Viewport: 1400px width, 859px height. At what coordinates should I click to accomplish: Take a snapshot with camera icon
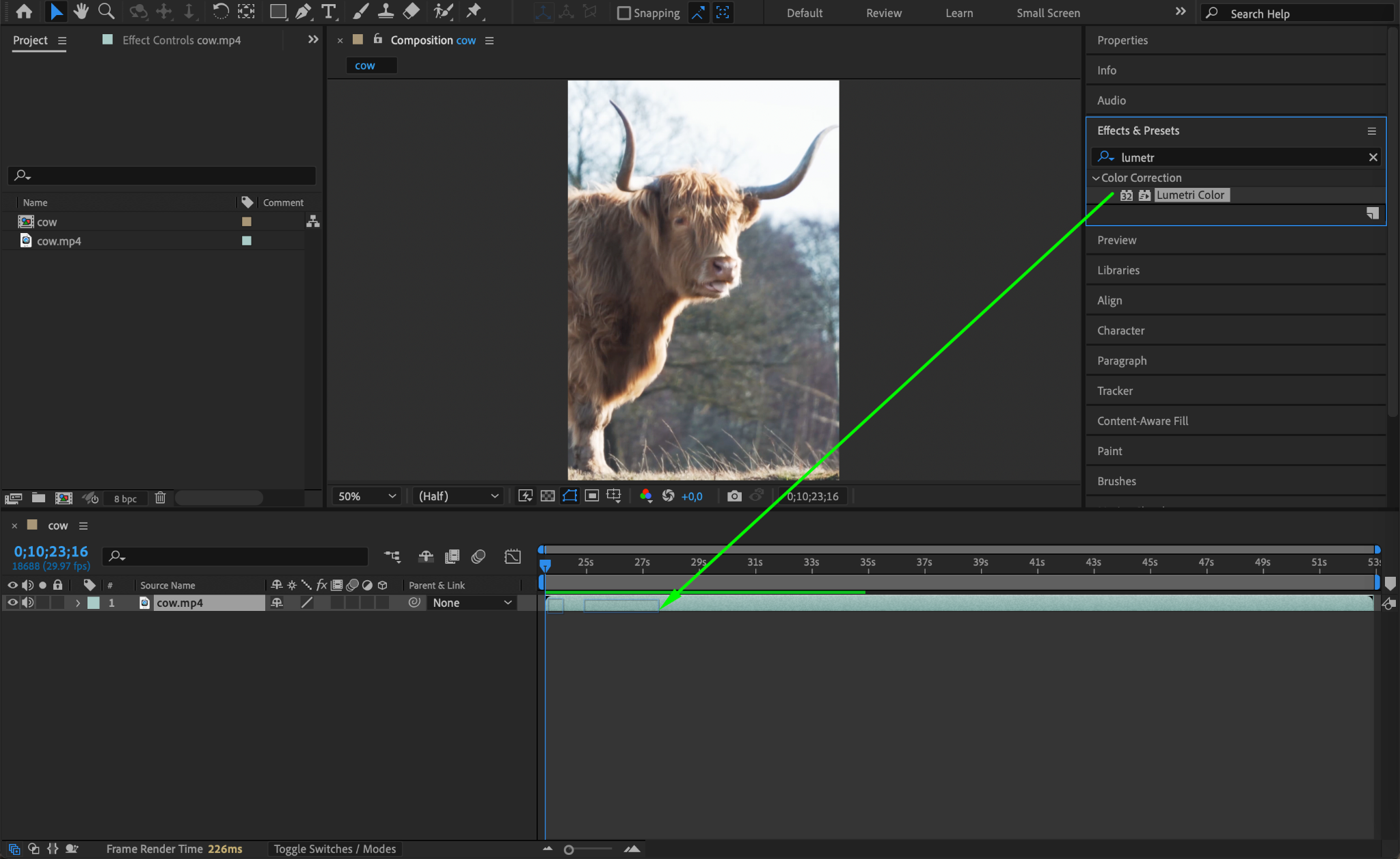(734, 496)
